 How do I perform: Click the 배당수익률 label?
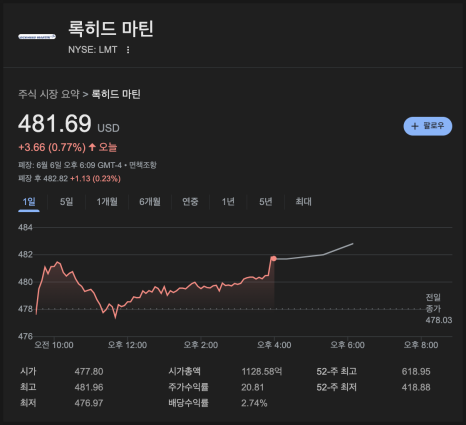coord(188,403)
